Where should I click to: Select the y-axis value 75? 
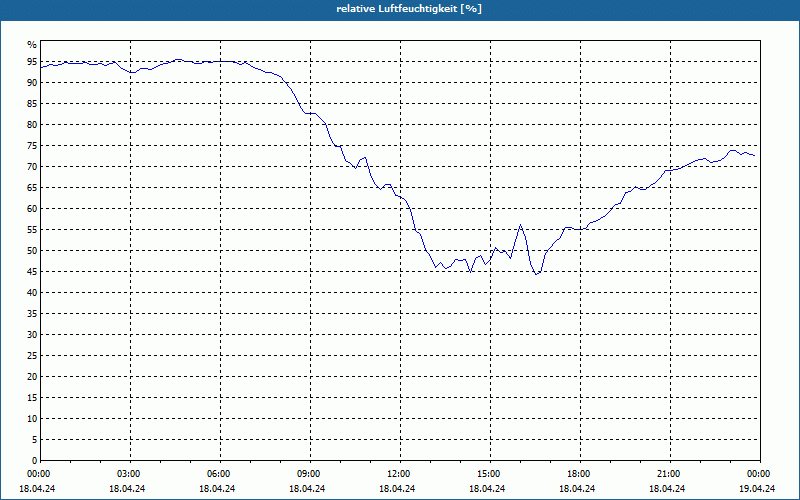click(x=32, y=145)
